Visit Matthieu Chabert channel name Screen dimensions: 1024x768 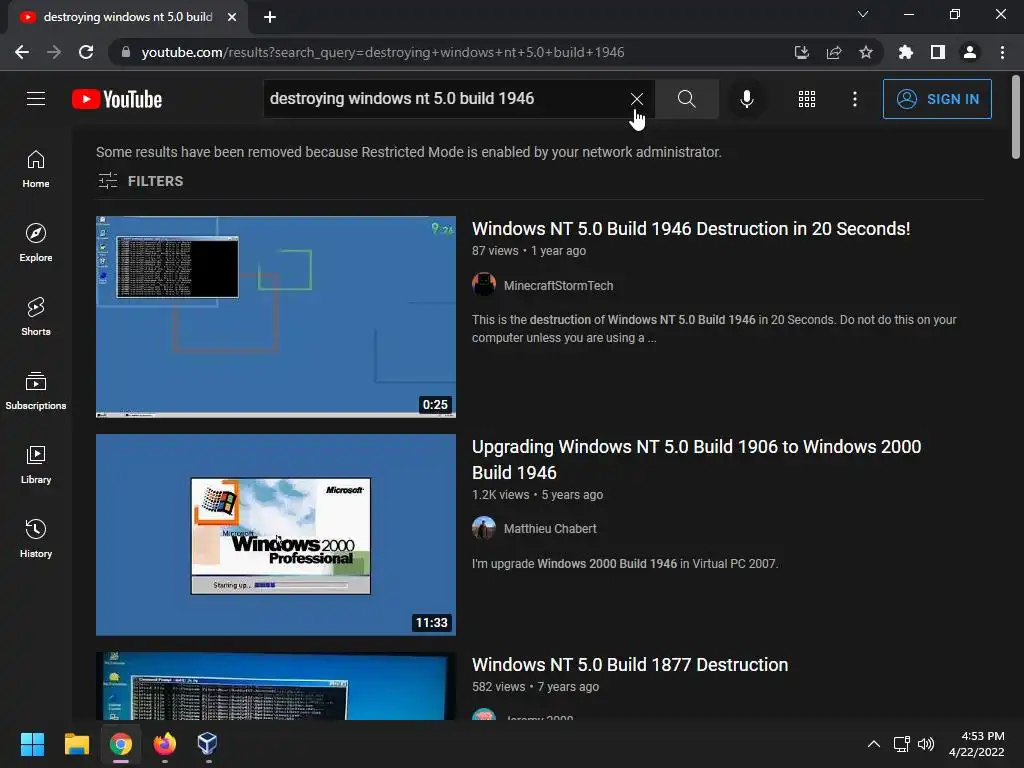[550, 528]
